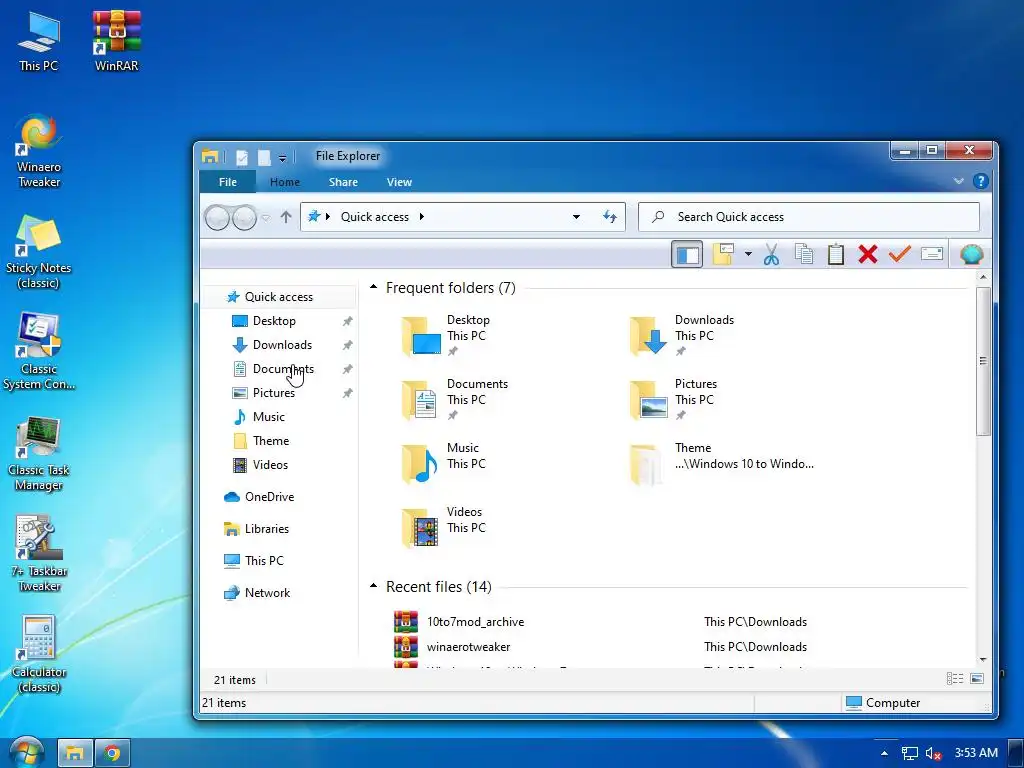
Task: Select Music in navigation pane
Action: (x=268, y=417)
